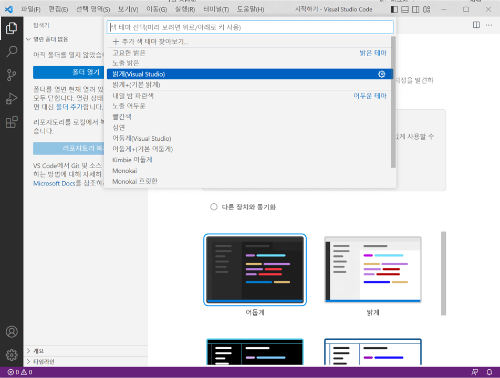Choose 내일 밤 파란색 theme

pos(250,96)
